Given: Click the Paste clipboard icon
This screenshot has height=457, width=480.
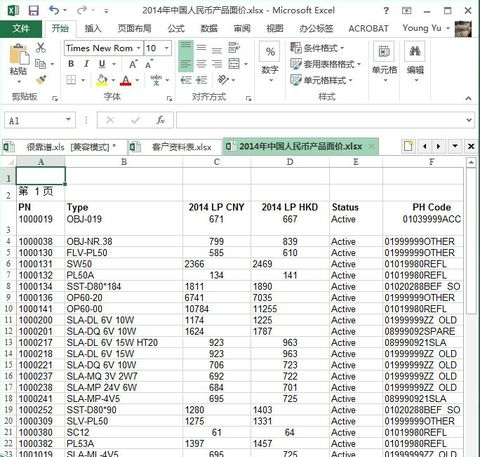Looking at the screenshot, I should 19,55.
